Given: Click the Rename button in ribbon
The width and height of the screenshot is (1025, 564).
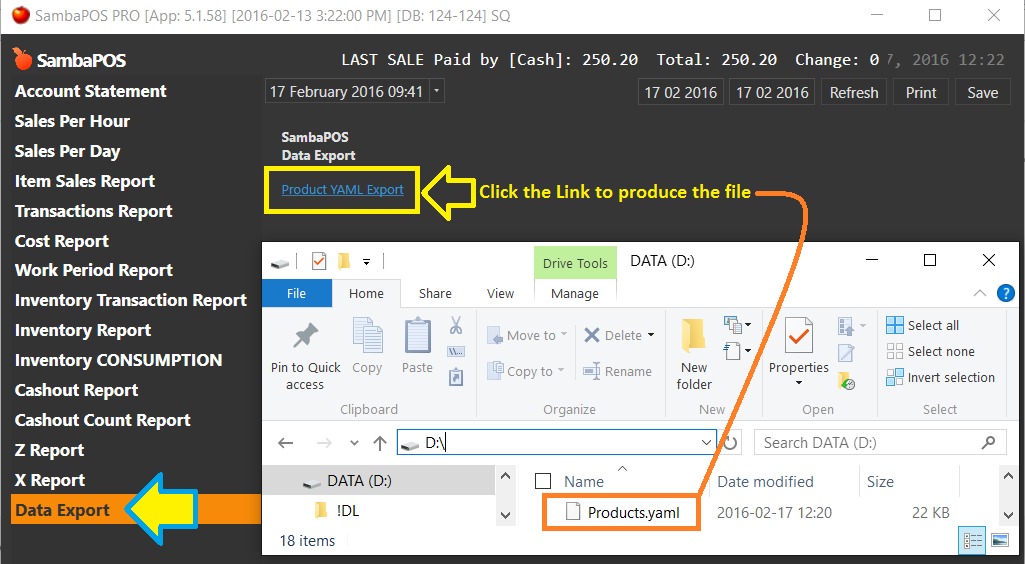Looking at the screenshot, I should [618, 371].
